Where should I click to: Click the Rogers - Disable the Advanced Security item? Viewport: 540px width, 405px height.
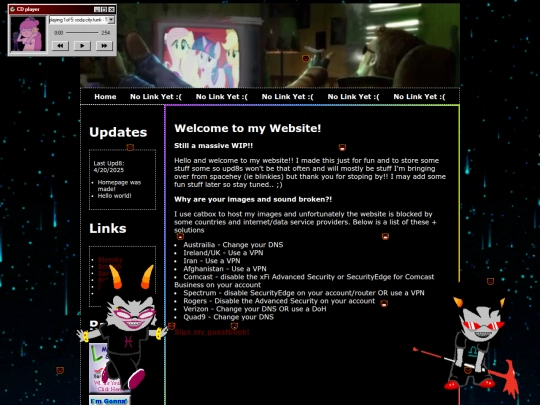[279, 301]
